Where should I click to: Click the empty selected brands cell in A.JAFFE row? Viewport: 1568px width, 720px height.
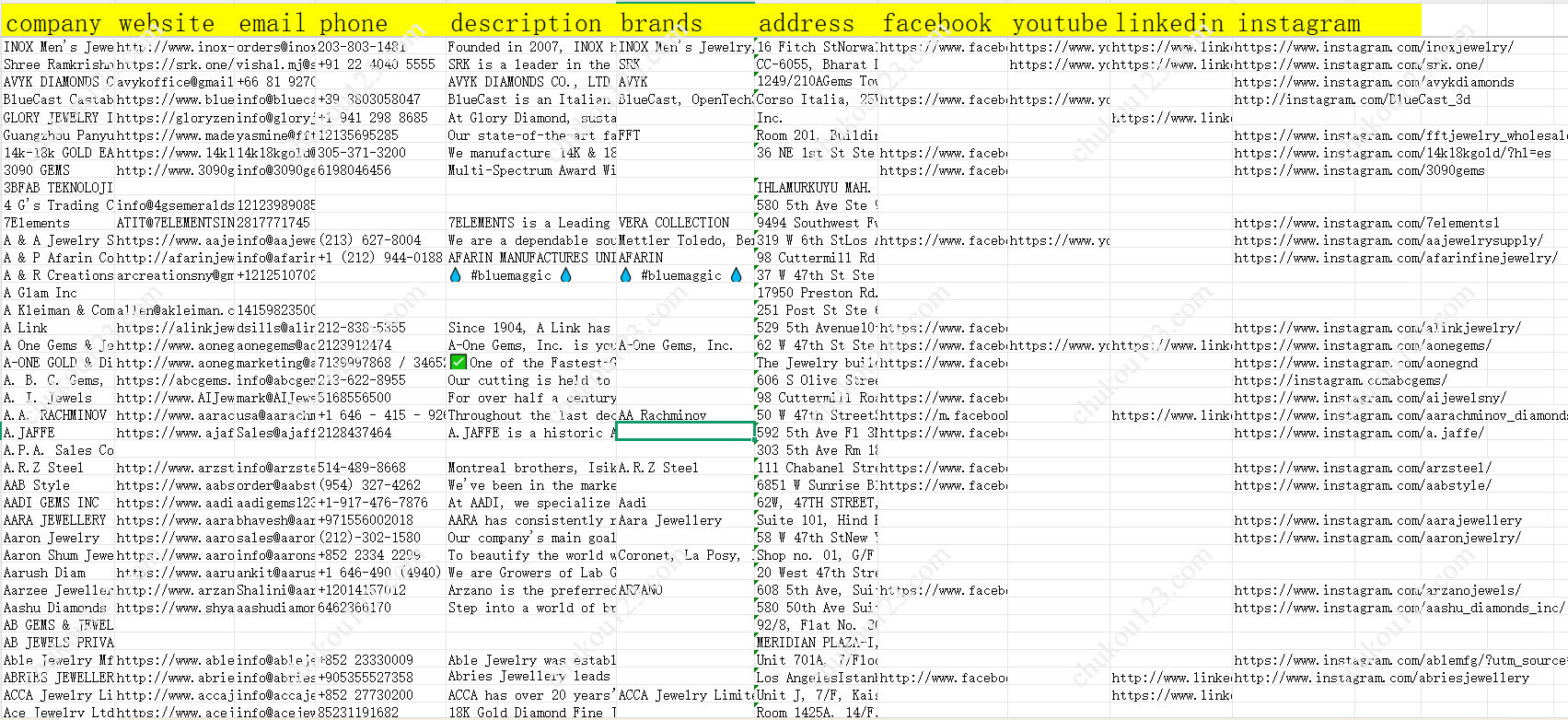click(x=686, y=432)
